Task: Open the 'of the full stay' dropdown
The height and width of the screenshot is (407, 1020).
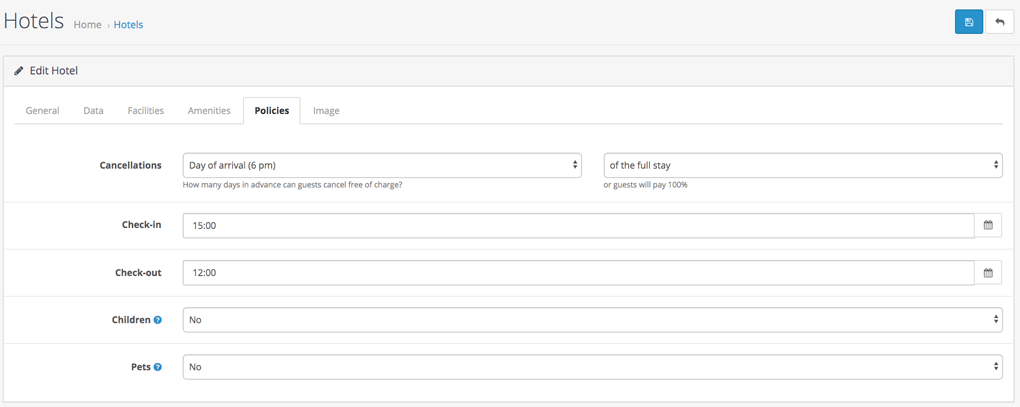Action: [803, 166]
